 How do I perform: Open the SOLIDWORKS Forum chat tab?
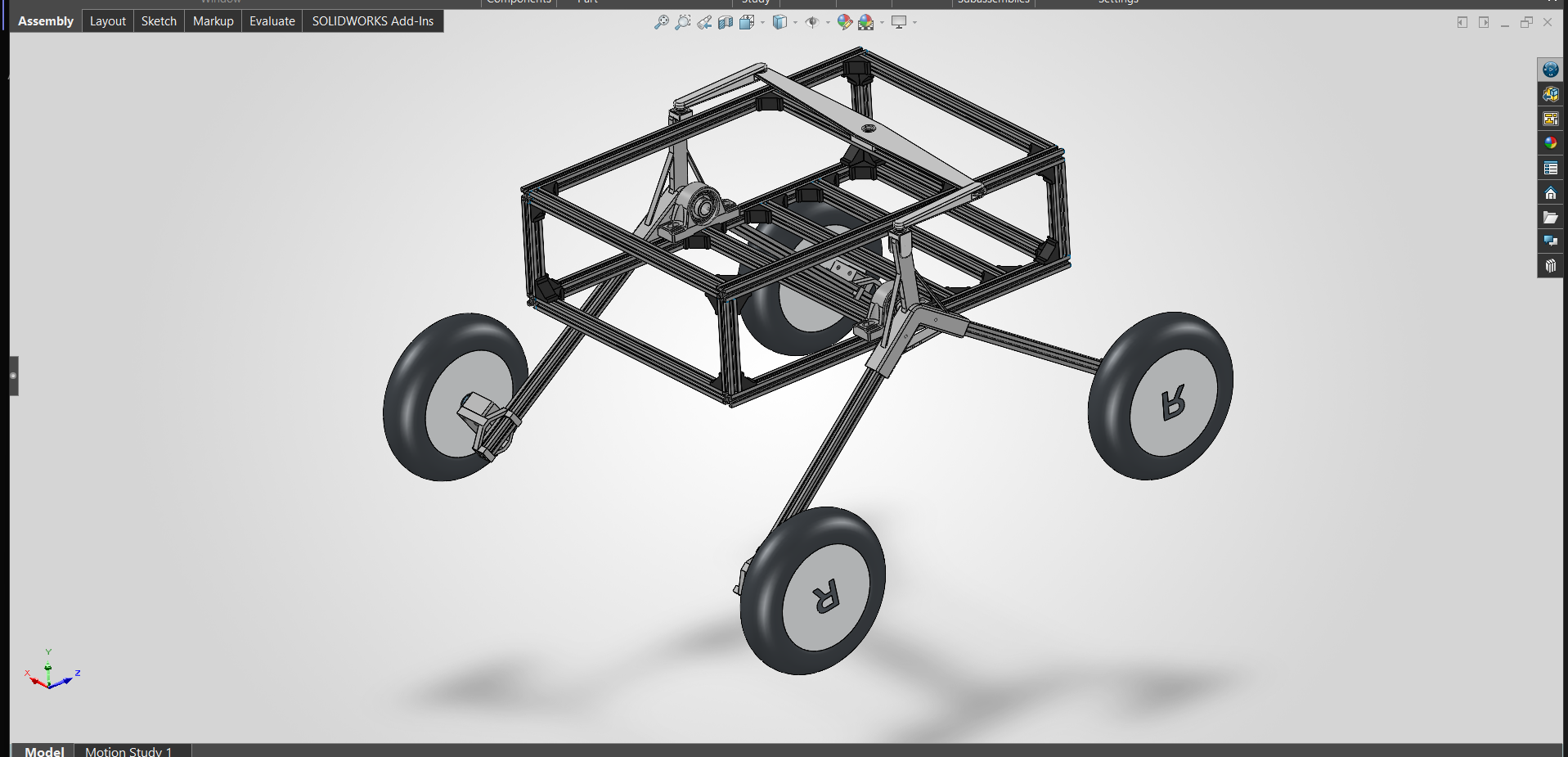[1550, 241]
